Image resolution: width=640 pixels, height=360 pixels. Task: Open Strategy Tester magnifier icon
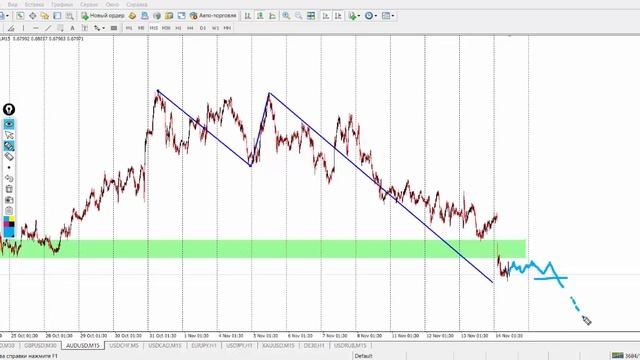(70, 16)
